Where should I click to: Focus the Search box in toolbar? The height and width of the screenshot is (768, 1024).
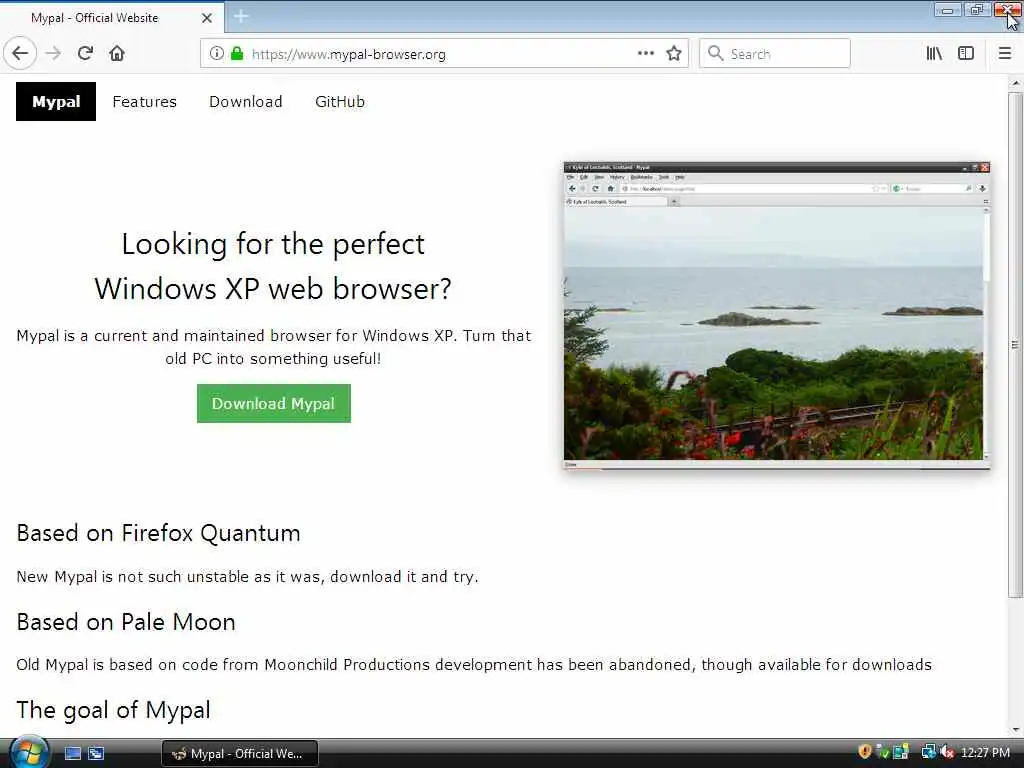[775, 54]
